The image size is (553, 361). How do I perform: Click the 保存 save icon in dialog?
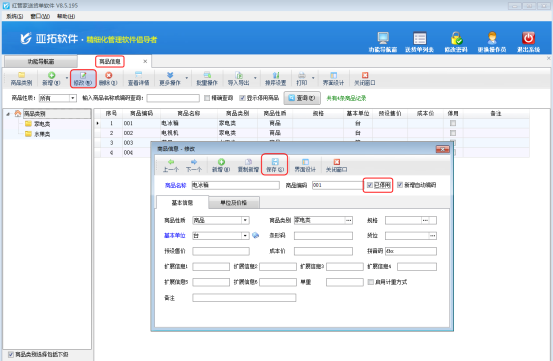click(275, 162)
